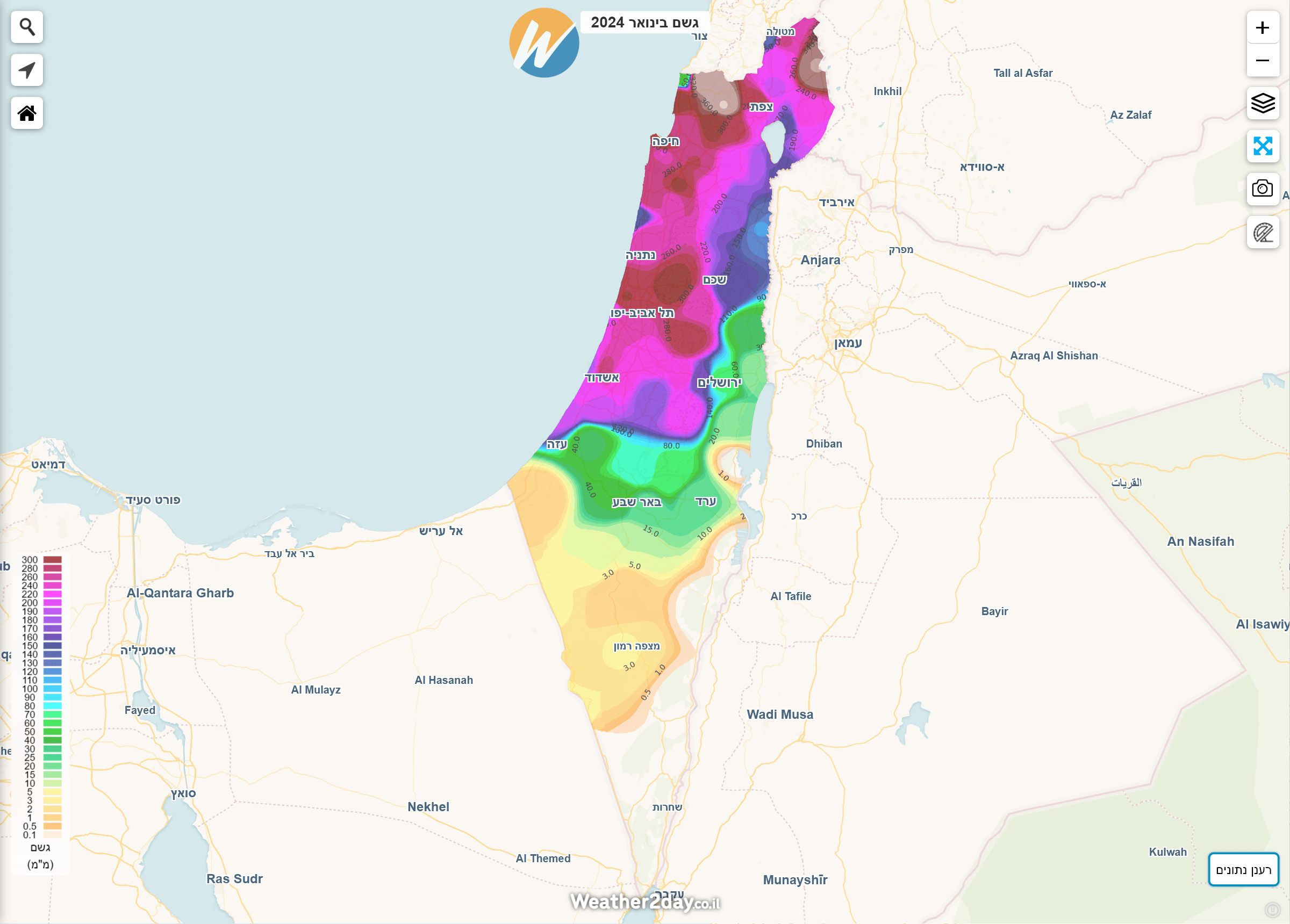1290x924 pixels.
Task: Click the ערד city label
Action: [706, 501]
